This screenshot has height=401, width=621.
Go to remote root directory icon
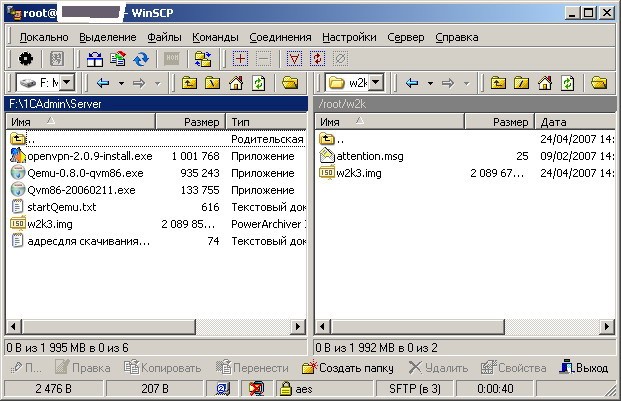[522, 83]
